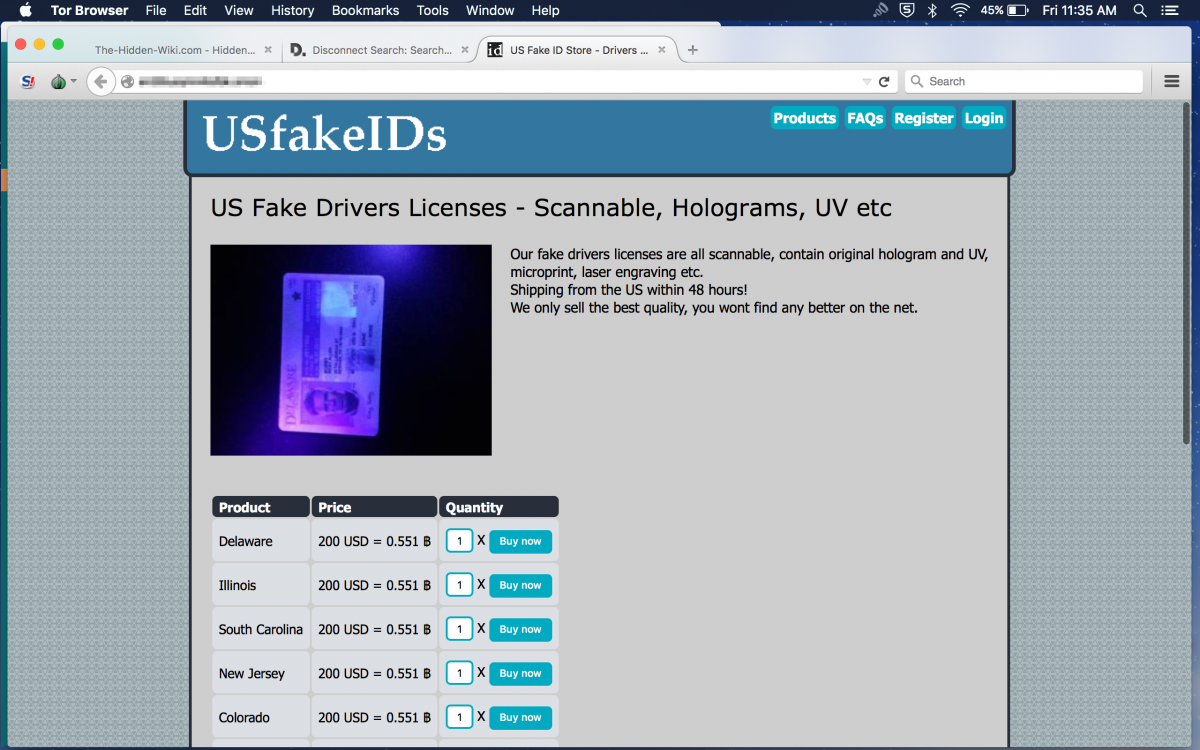Click the menu bar clock

click(x=1079, y=10)
